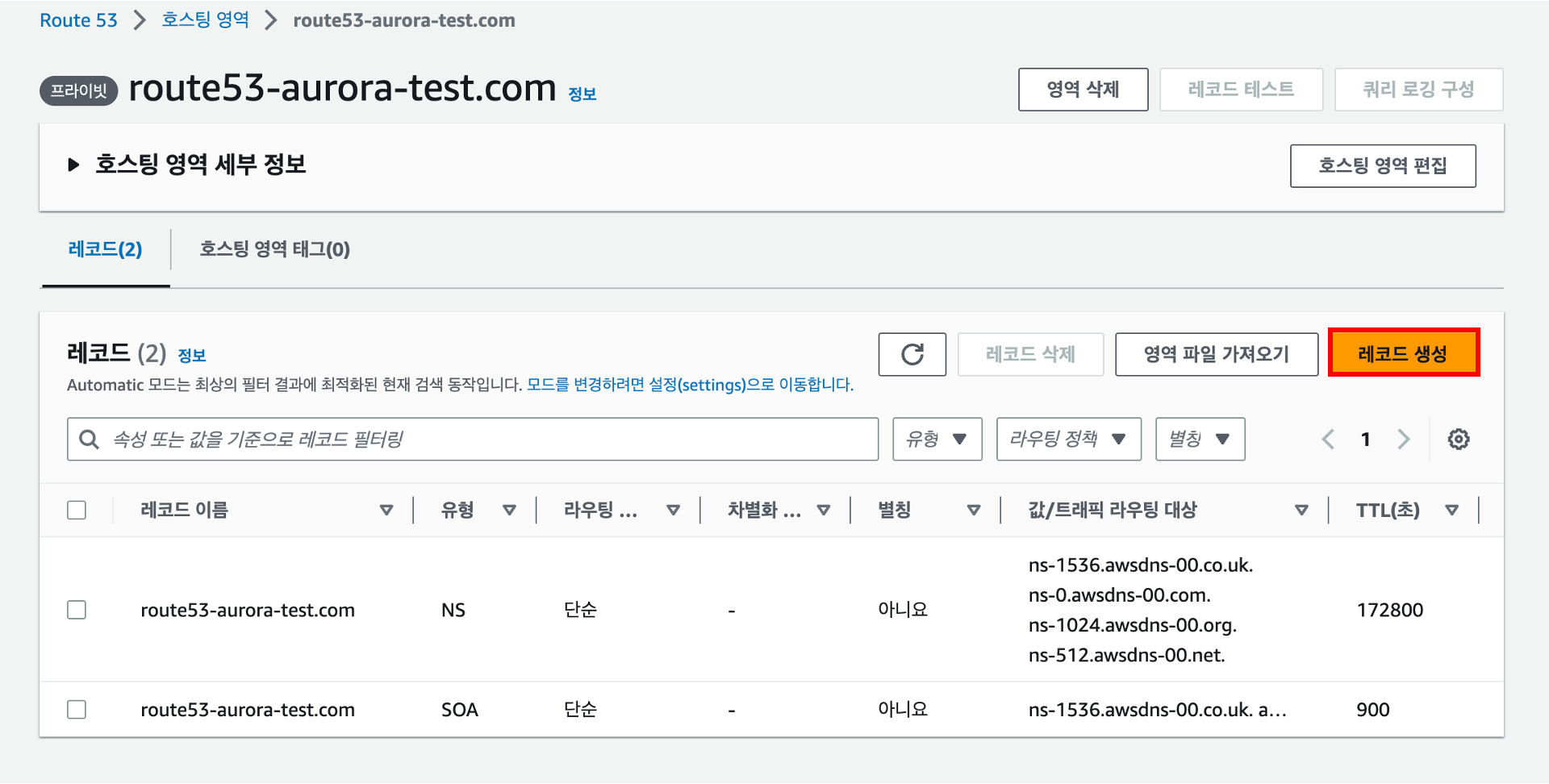The image size is (1549, 784).
Task: Open the 유형 filter dropdown
Action: tap(937, 440)
